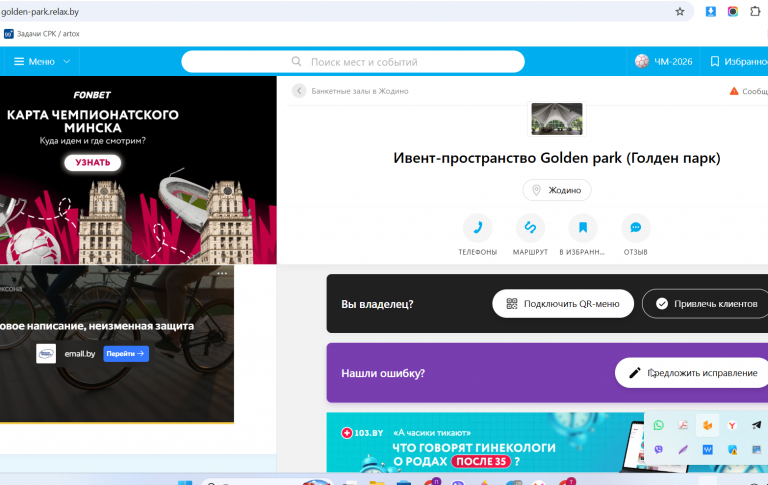Open the ЧМ-2026 section
Screen dimensions: 768x485
click(x=664, y=62)
